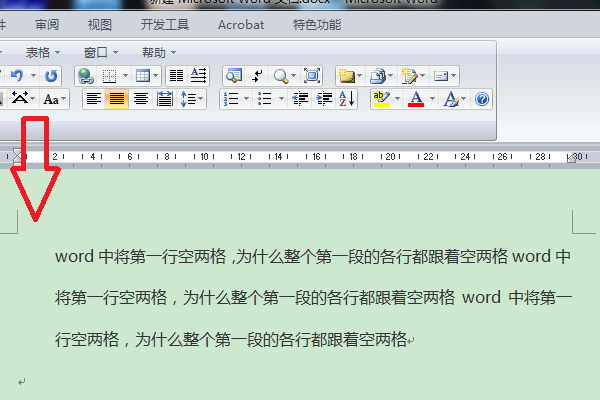Expand the line spacing dropdown arrow
Viewport: 600px width, 400px height.
click(200, 99)
